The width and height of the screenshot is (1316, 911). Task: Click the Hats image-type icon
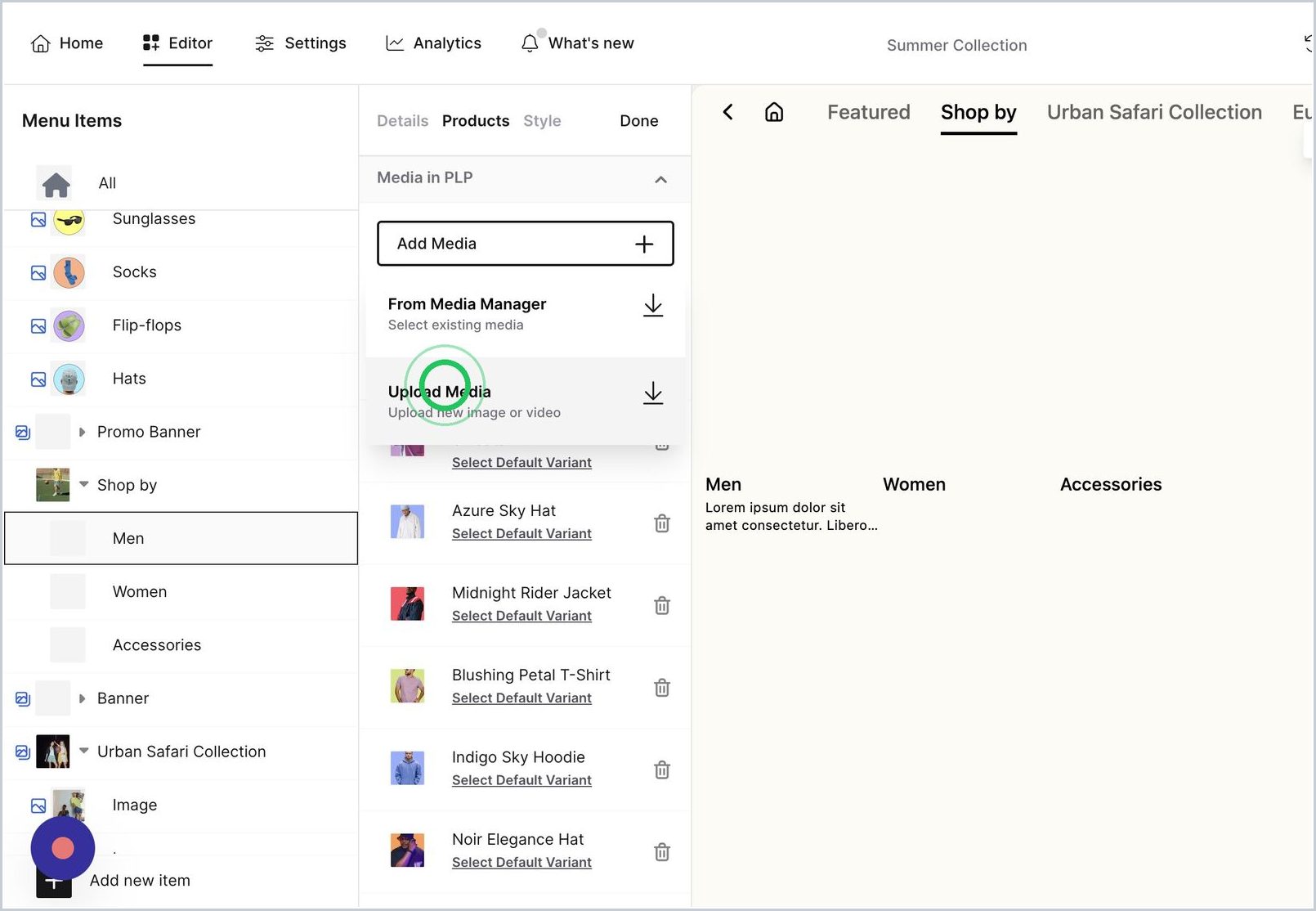(38, 379)
